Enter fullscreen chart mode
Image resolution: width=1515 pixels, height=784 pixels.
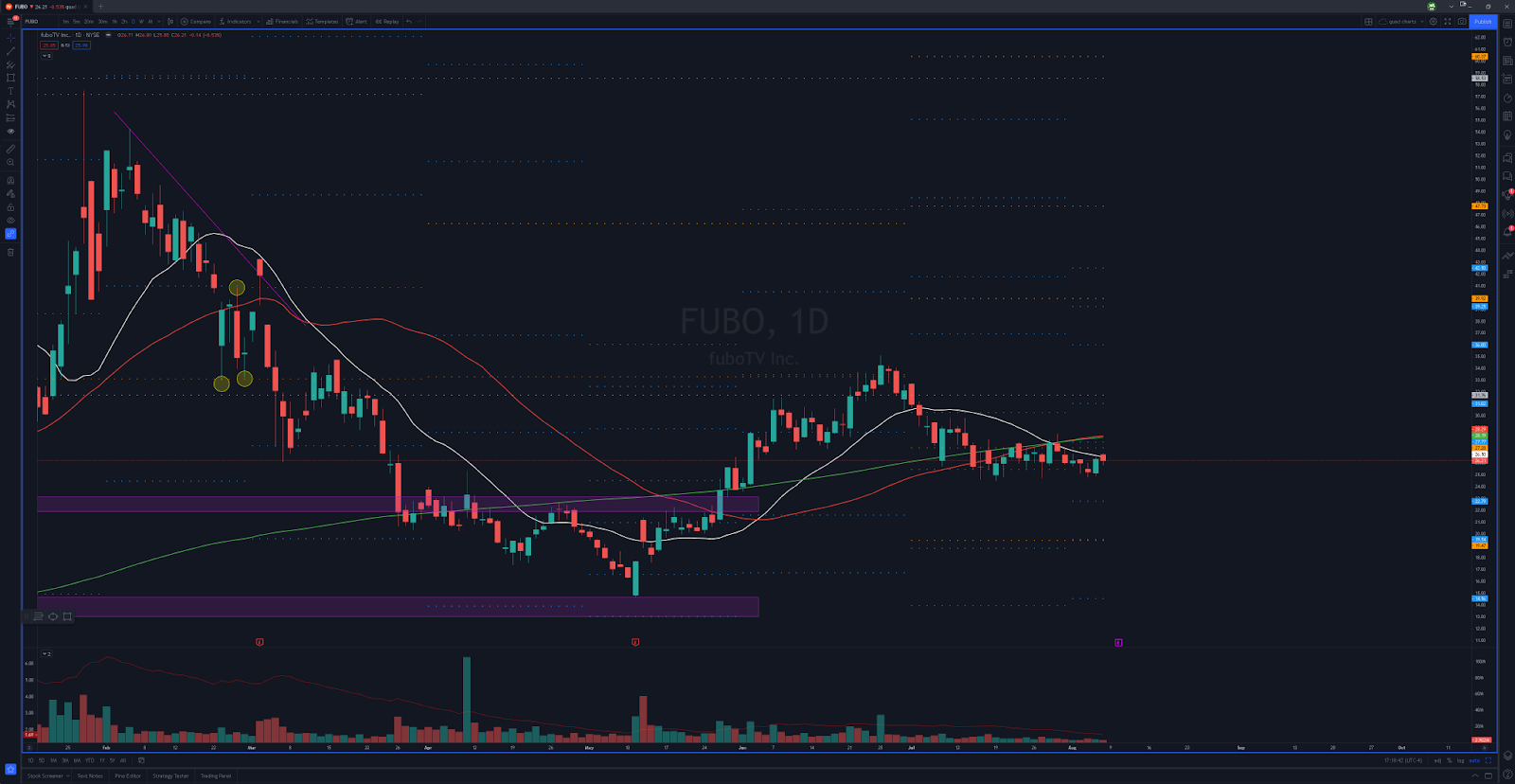point(1448,21)
